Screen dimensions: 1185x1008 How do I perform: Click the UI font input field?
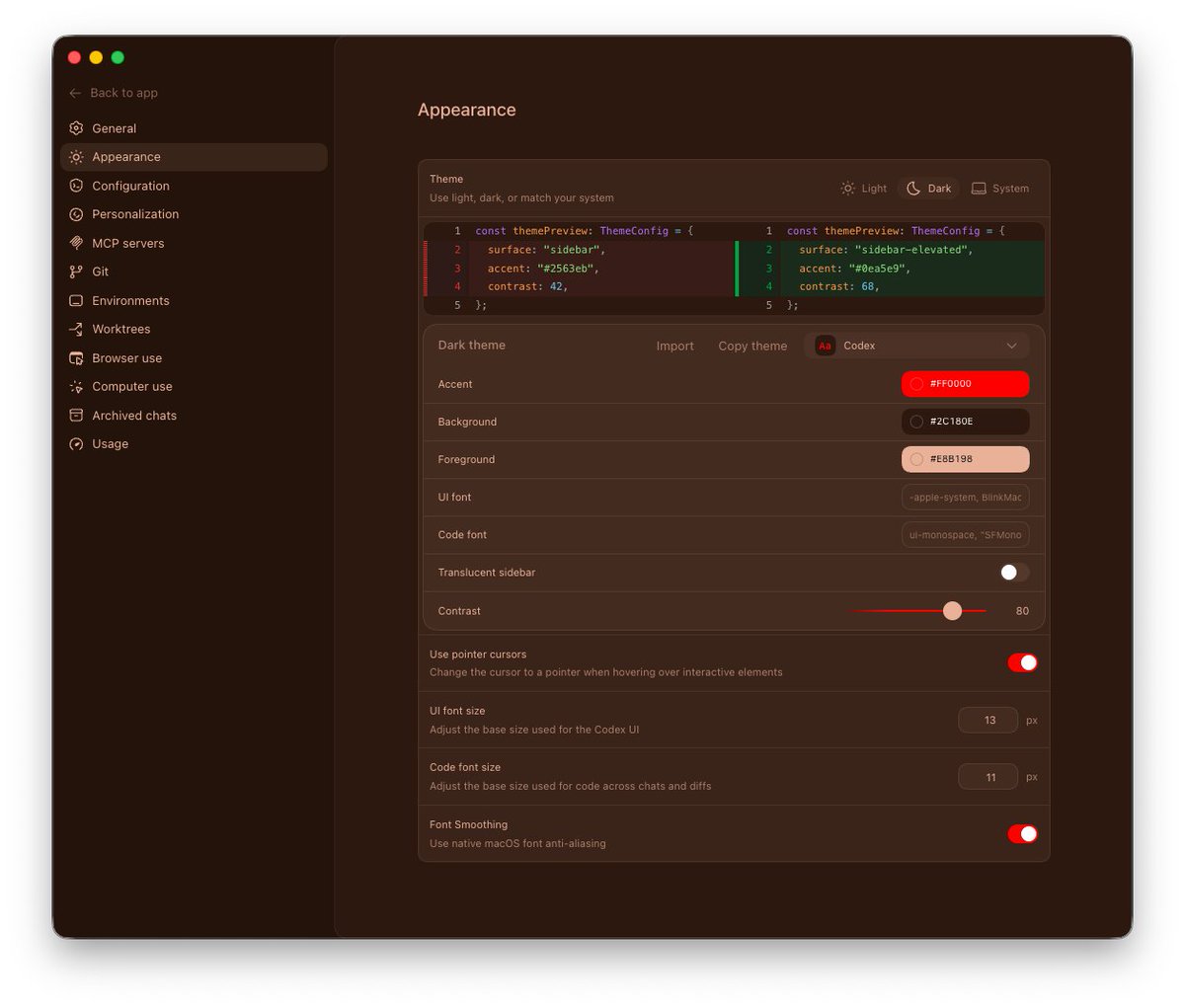coord(965,497)
